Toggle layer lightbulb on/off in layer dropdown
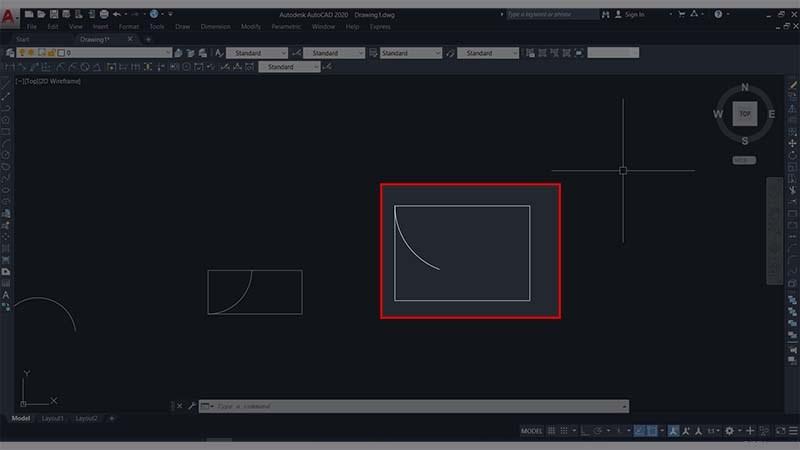This screenshot has width=800, height=450. tap(22, 53)
